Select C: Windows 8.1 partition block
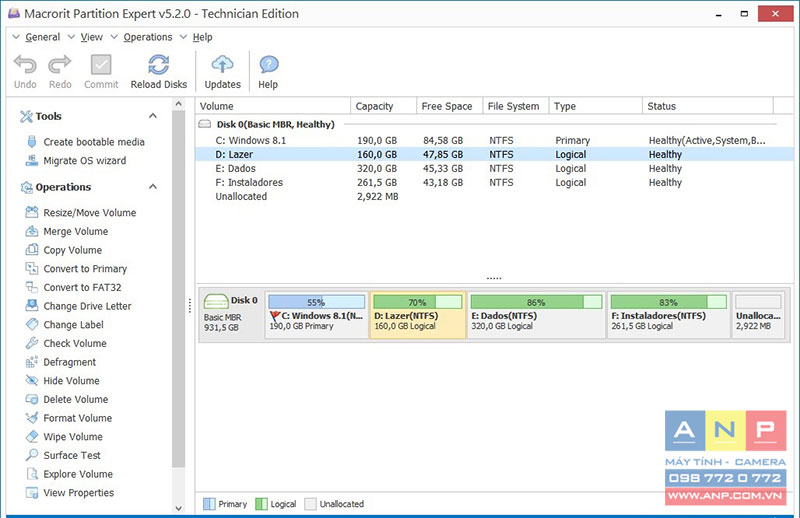The image size is (800, 518). (x=316, y=315)
